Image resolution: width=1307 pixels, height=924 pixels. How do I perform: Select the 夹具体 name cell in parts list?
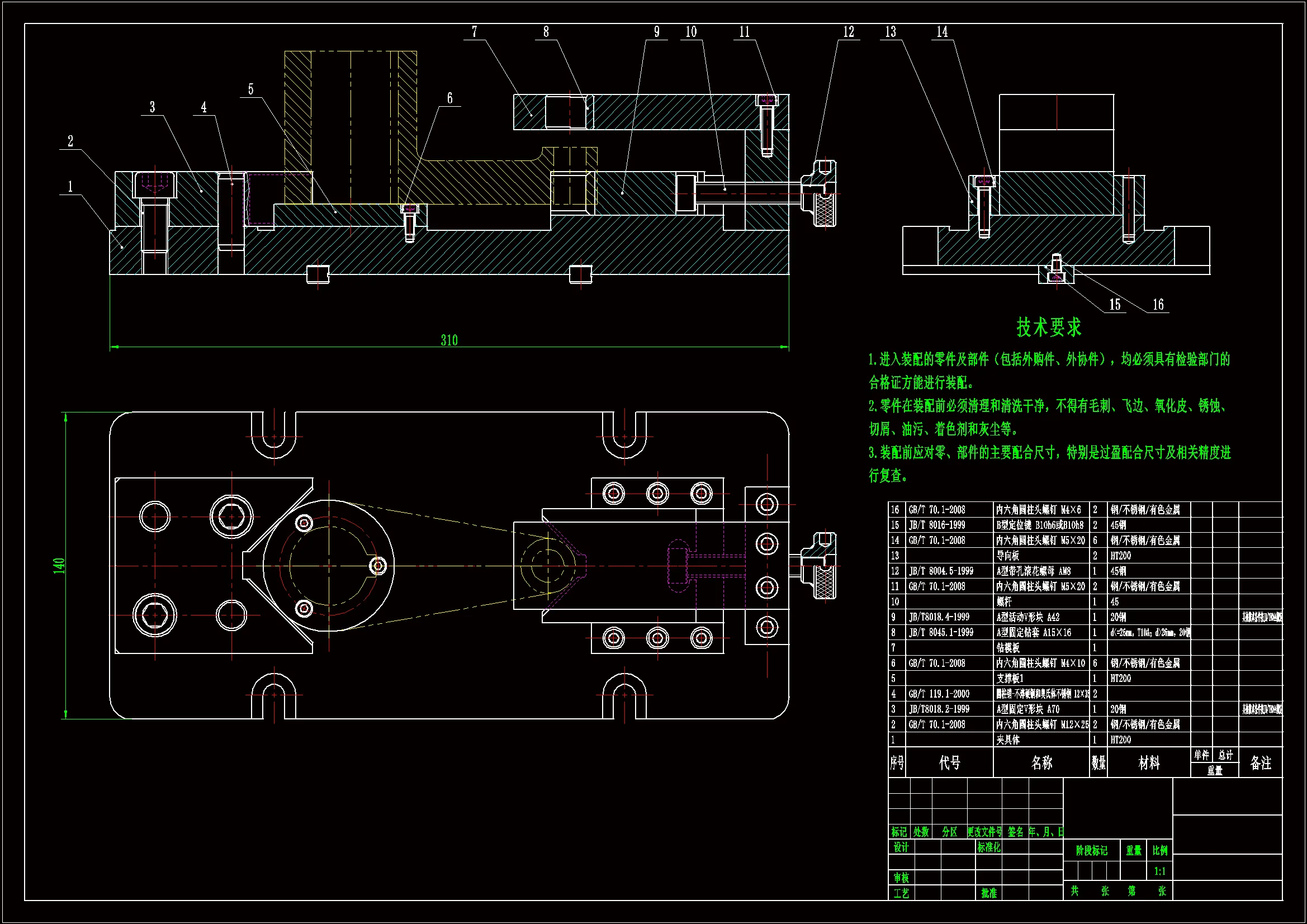click(x=1007, y=740)
